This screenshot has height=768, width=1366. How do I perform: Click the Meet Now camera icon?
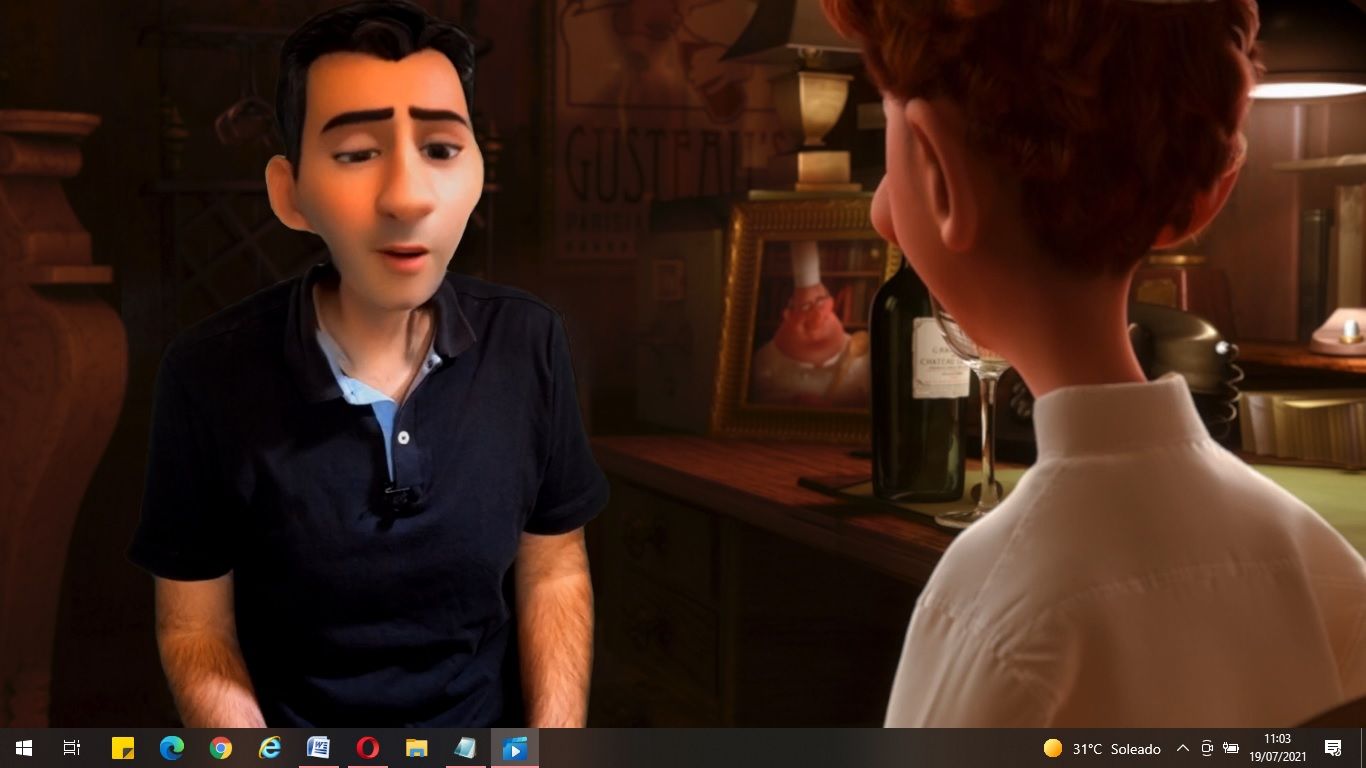click(x=1207, y=748)
